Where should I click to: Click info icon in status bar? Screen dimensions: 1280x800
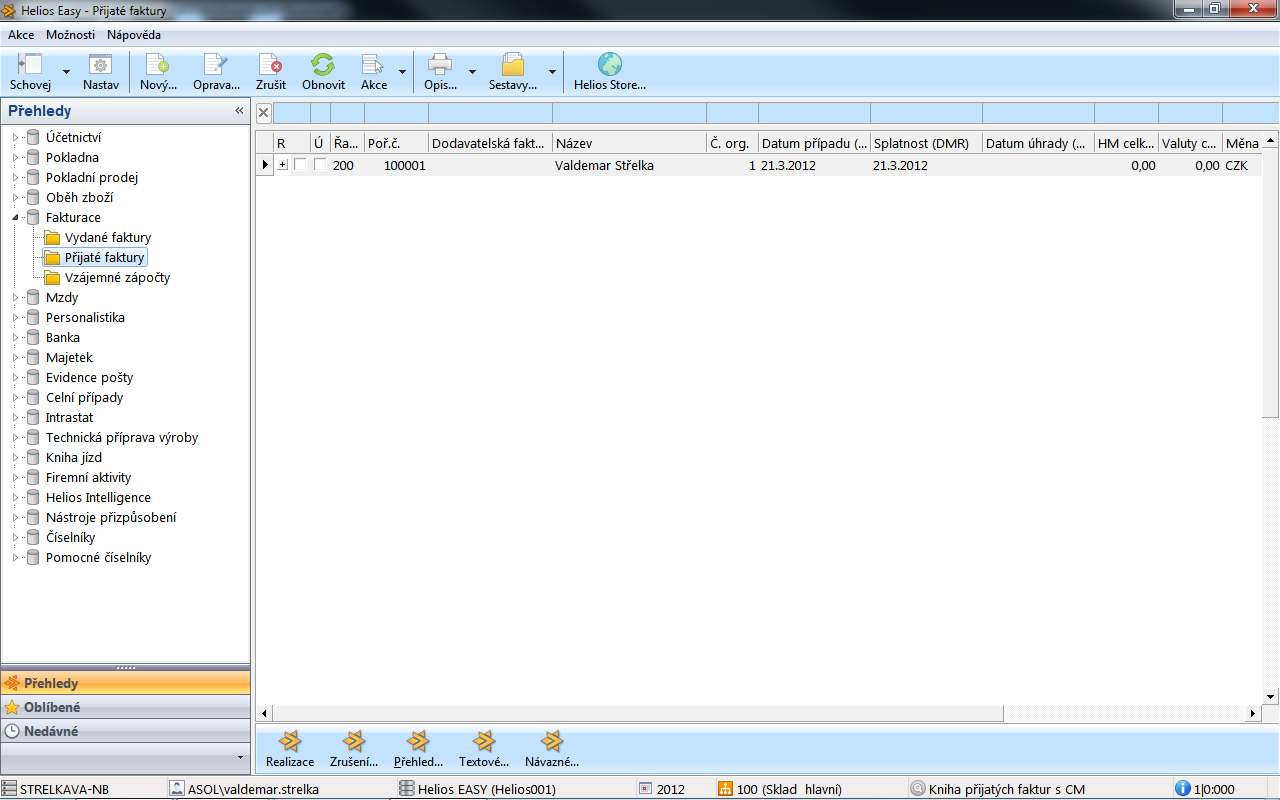tap(1183, 789)
